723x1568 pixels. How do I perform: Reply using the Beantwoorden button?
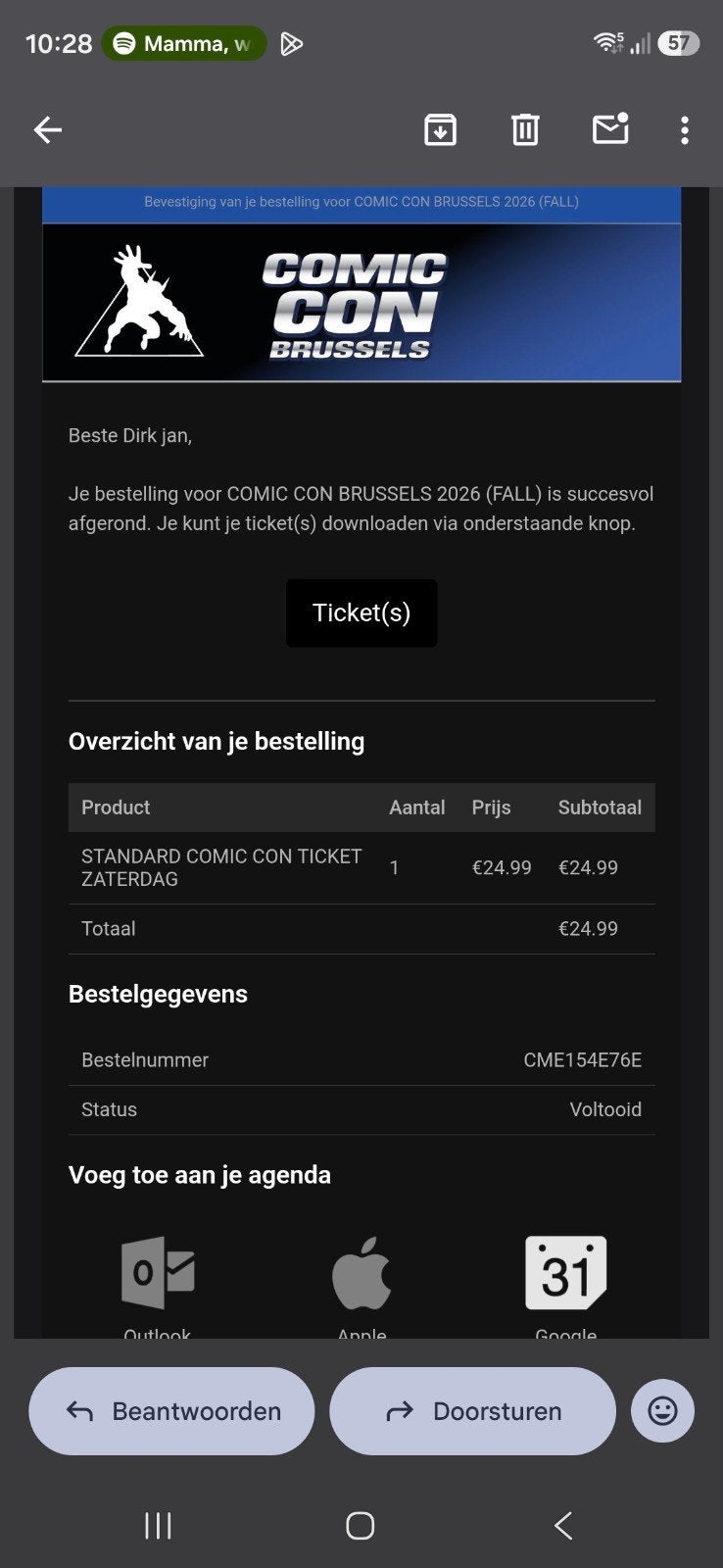click(x=172, y=1411)
